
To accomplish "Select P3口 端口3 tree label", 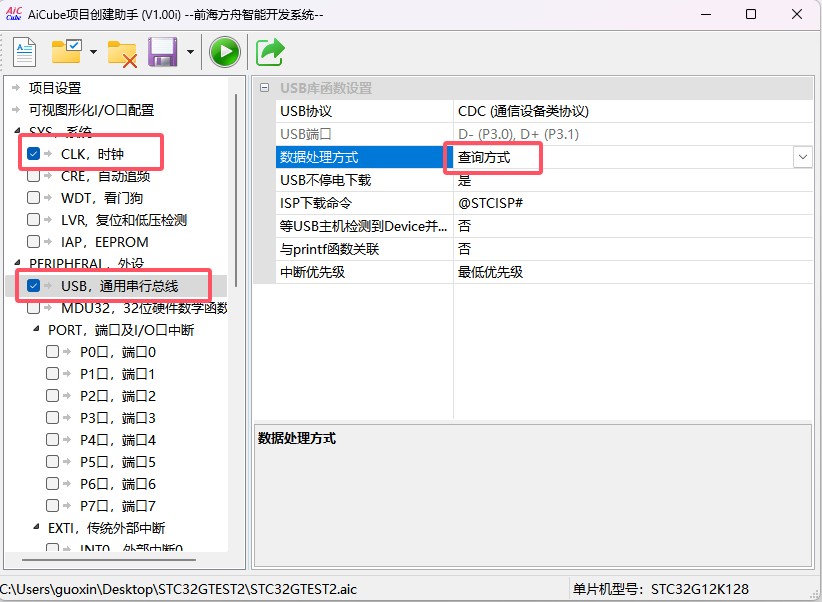I will coord(118,418).
